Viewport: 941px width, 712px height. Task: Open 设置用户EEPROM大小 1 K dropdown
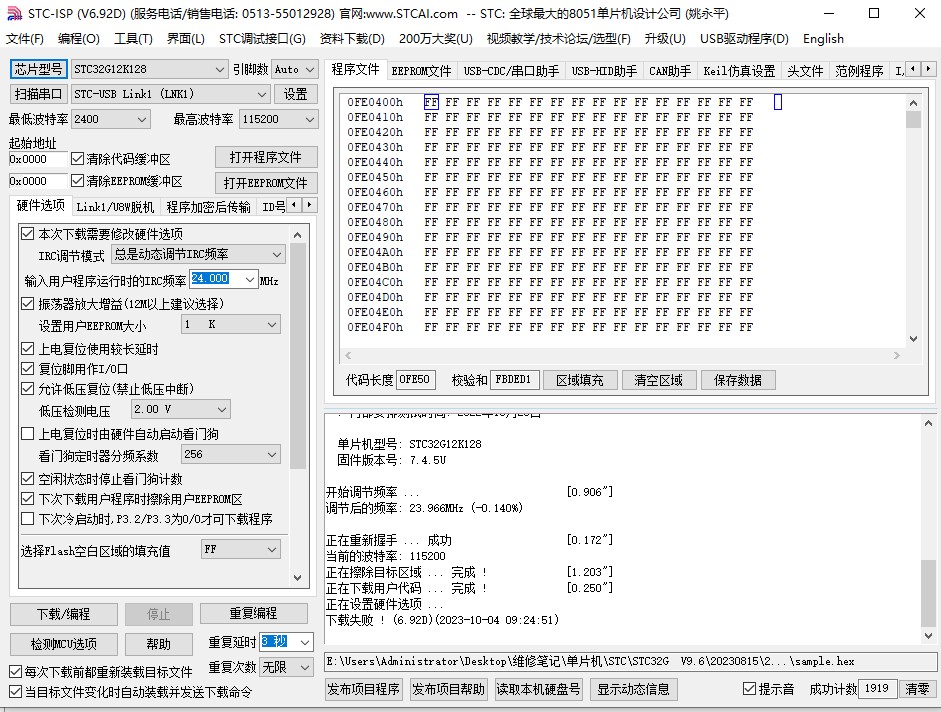[x=230, y=324]
